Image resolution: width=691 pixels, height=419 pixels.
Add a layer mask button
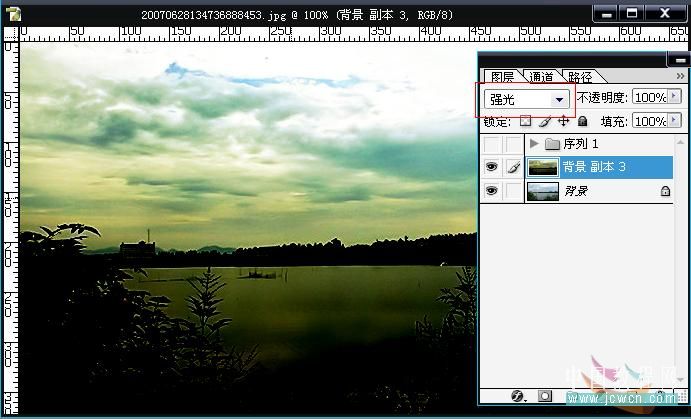pos(545,396)
